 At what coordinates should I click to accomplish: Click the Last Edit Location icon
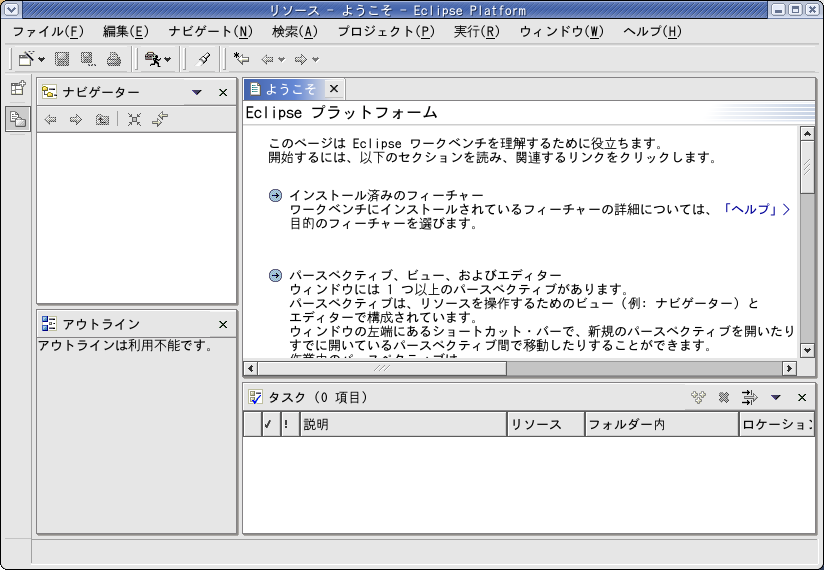(241, 59)
